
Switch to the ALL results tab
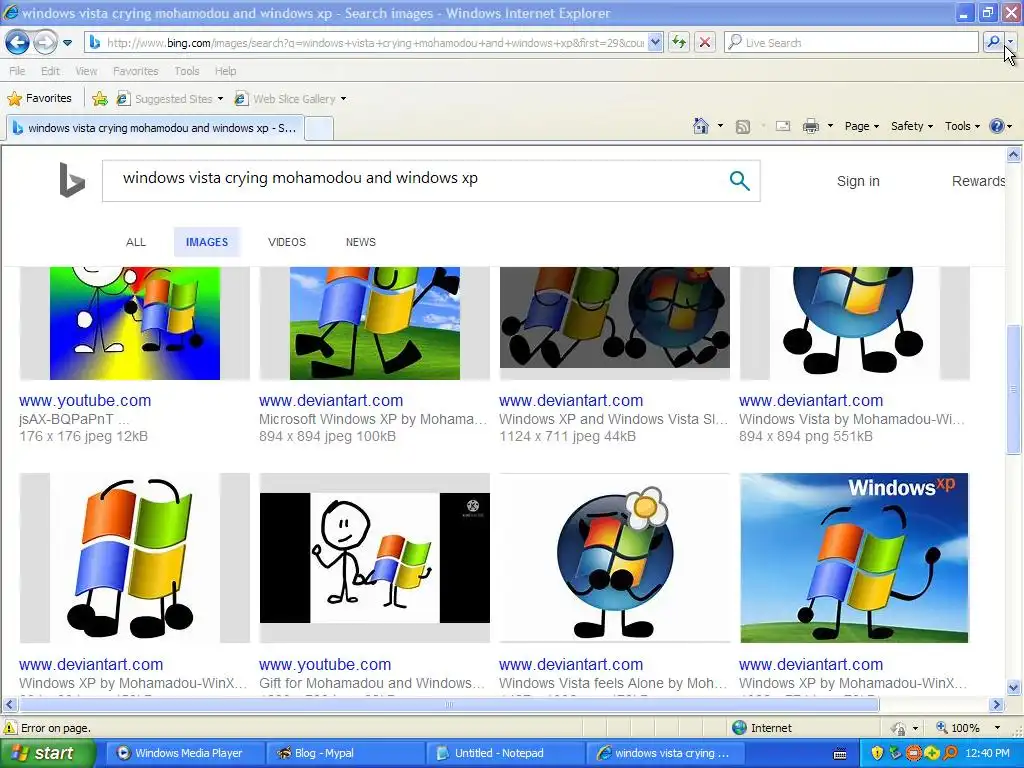click(x=136, y=242)
